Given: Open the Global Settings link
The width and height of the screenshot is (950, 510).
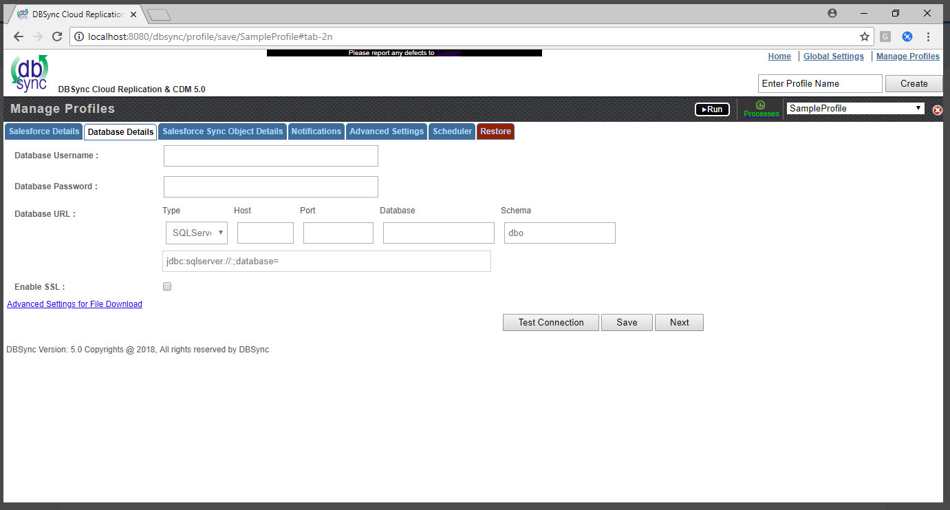Looking at the screenshot, I should click(833, 56).
